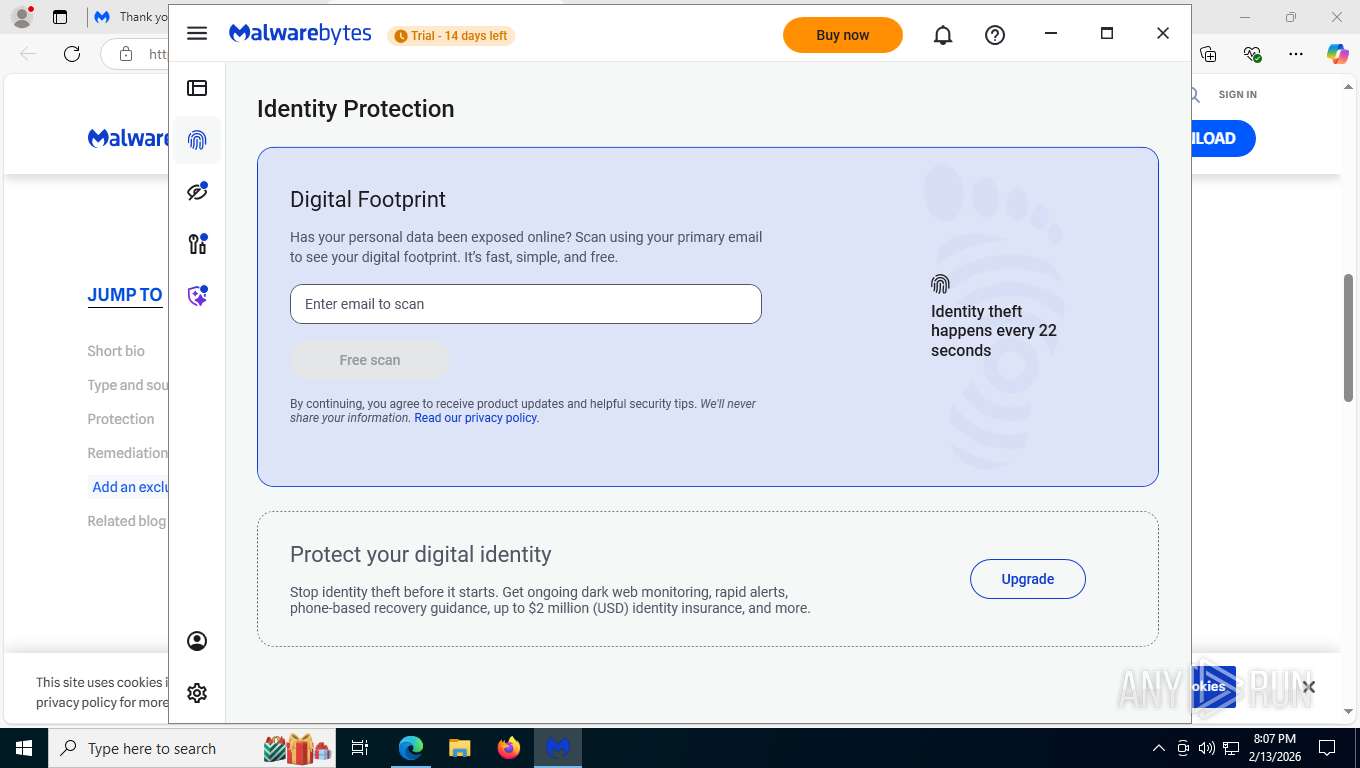Jump to Short bio section on the page

[116, 351]
